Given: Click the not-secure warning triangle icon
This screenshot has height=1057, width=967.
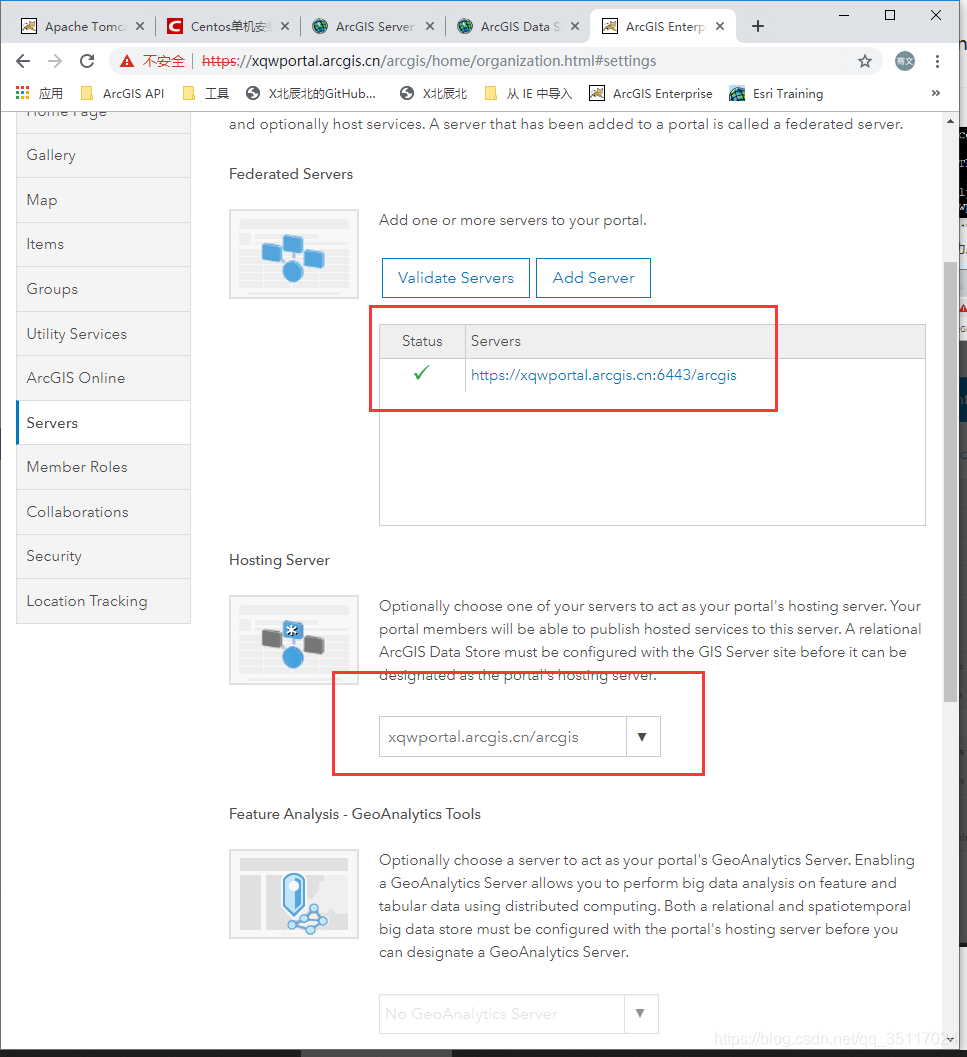Looking at the screenshot, I should pyautogui.click(x=127, y=61).
